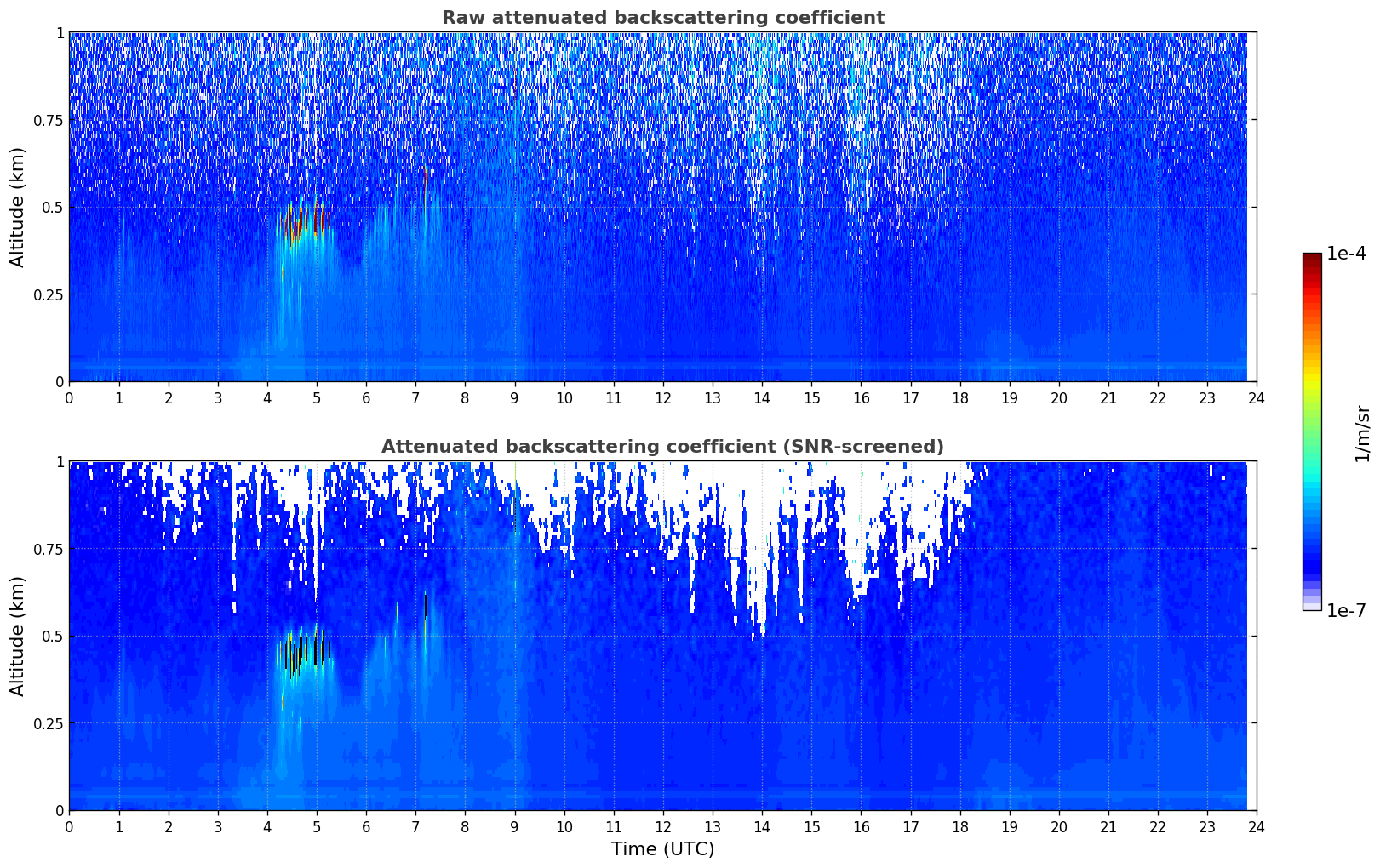Click hour '18' tick on bottom plot axis
The height and width of the screenshot is (868, 1380).
[x=959, y=826]
